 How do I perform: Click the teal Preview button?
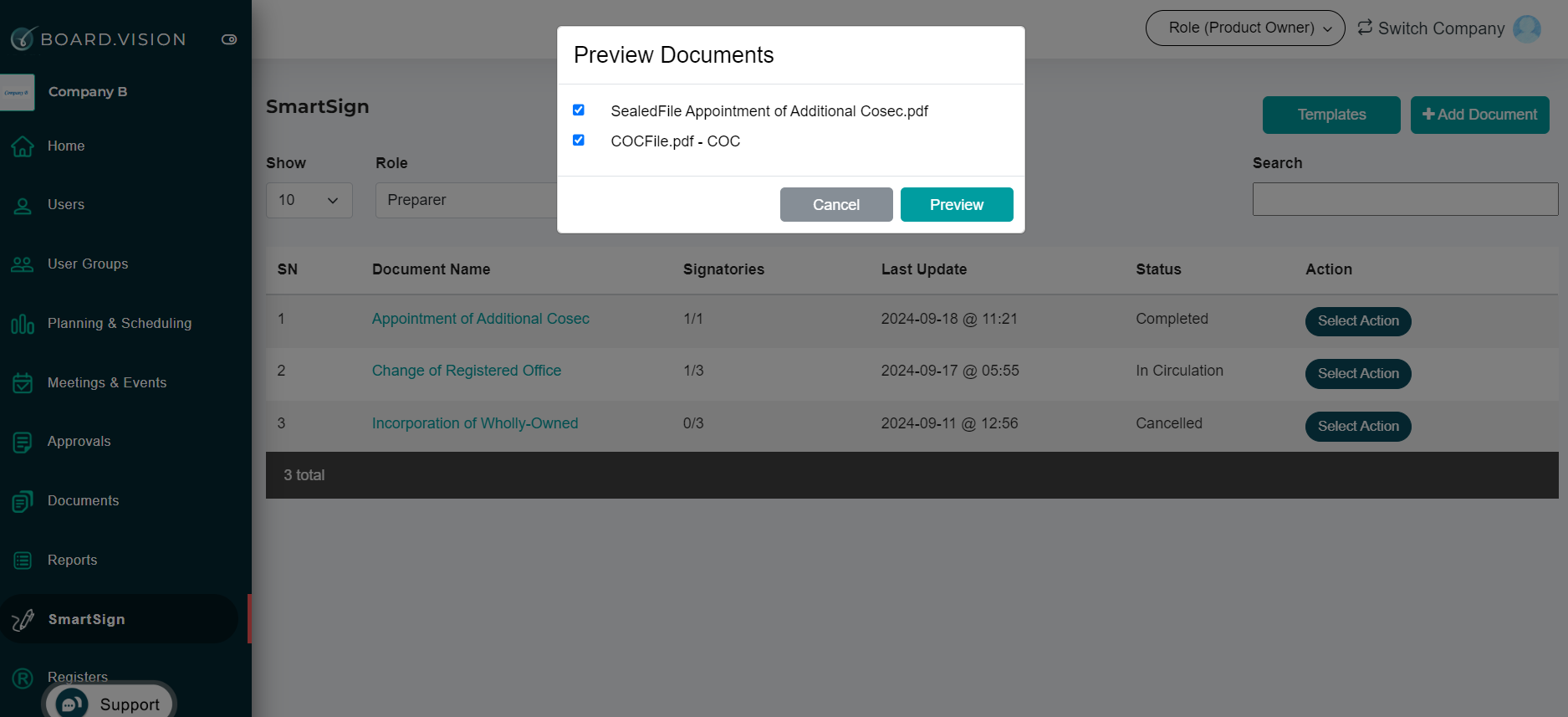pos(957,204)
